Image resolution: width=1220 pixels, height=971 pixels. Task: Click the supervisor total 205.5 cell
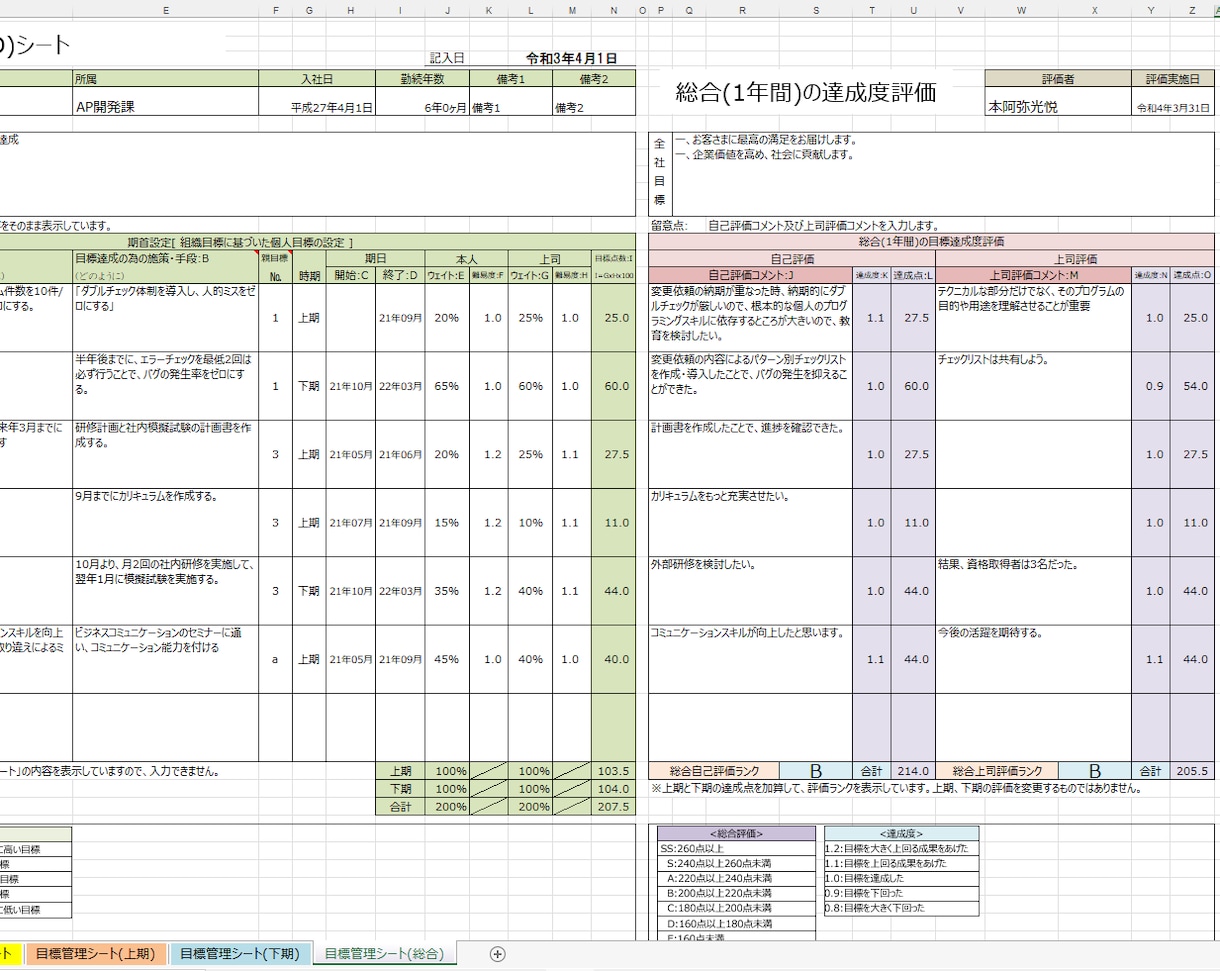(1192, 771)
